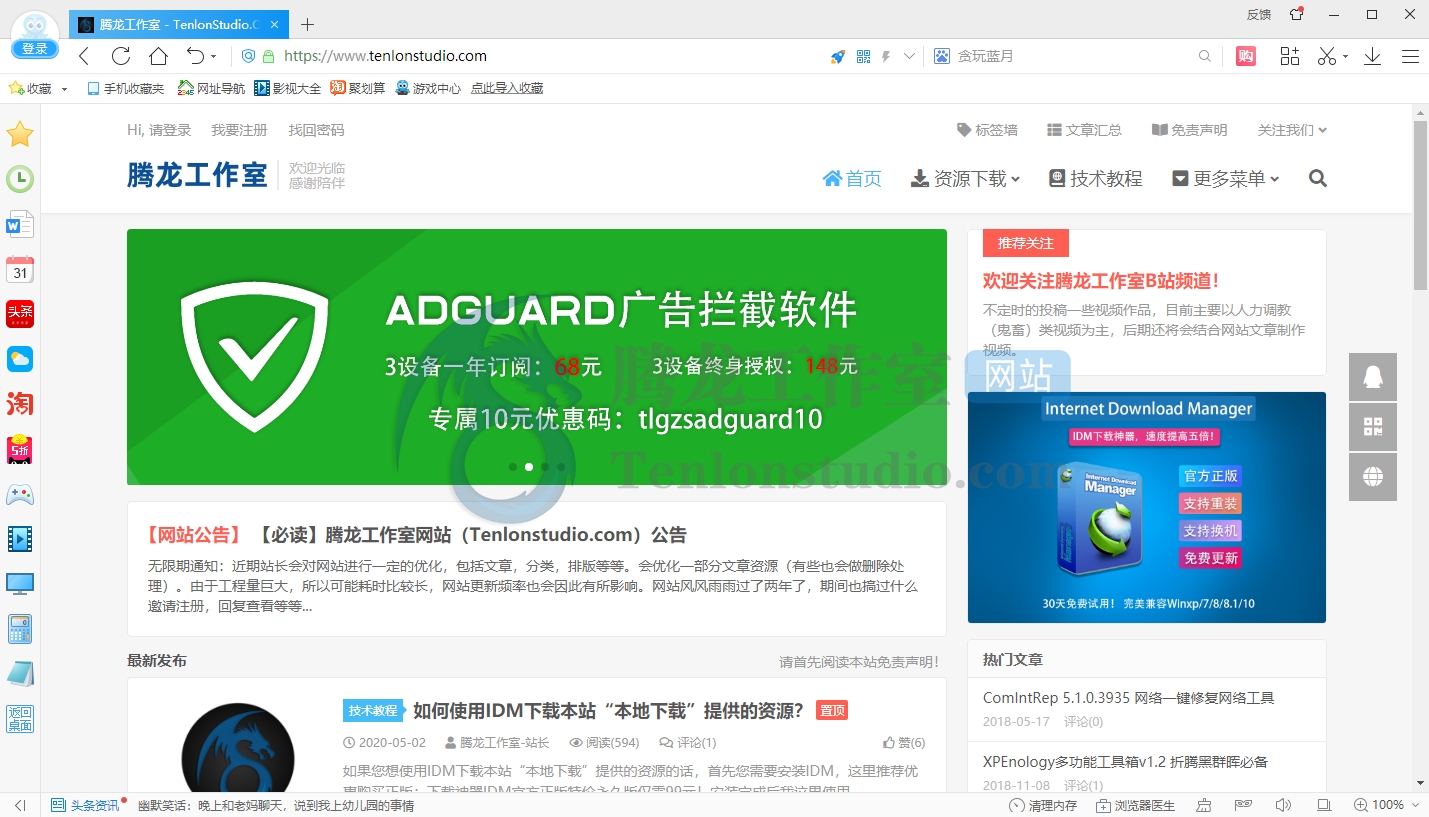Select the 腾龙工作室 - TenlonStudio tab
The image size is (1429, 817).
point(179,24)
